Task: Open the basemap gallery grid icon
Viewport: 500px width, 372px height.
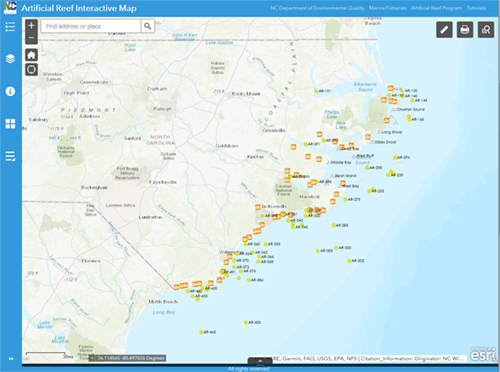Action: tap(10, 124)
